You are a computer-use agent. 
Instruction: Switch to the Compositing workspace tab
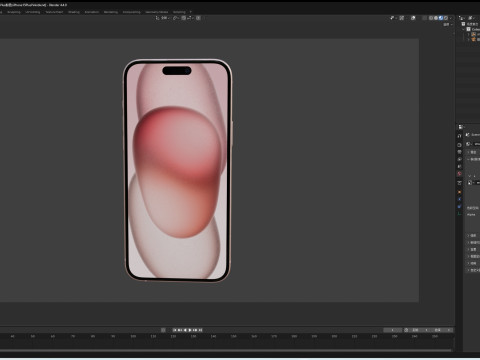click(x=132, y=12)
